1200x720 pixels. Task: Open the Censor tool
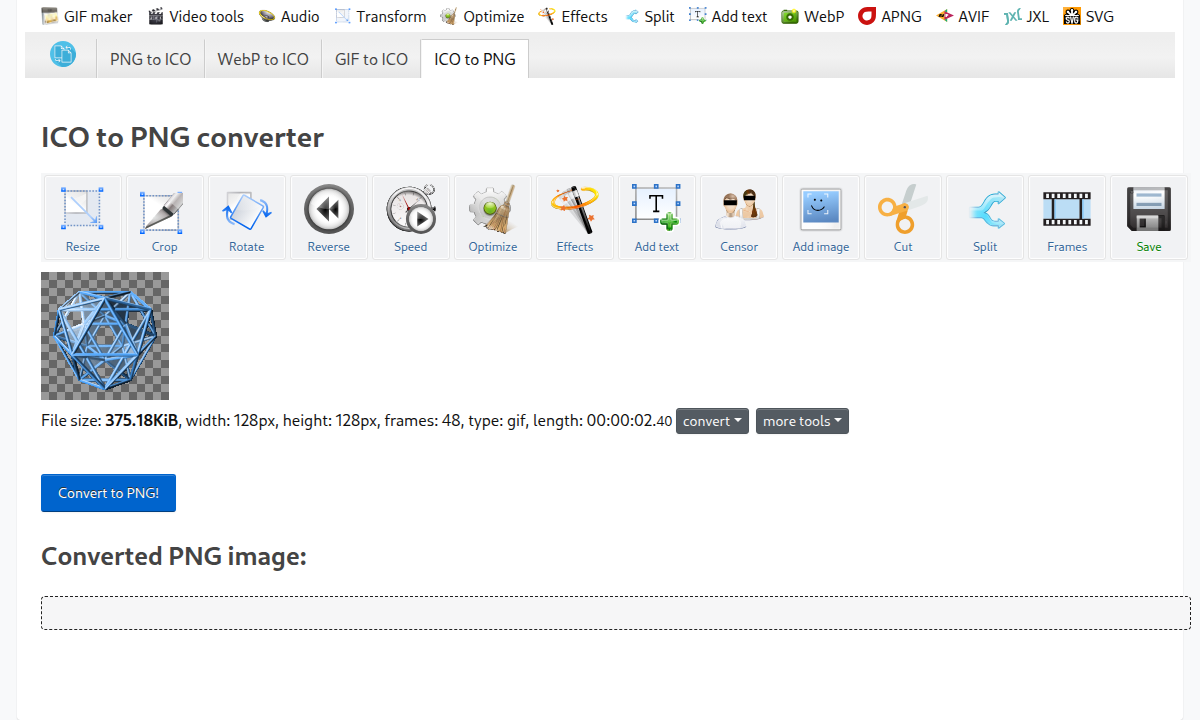tap(739, 218)
